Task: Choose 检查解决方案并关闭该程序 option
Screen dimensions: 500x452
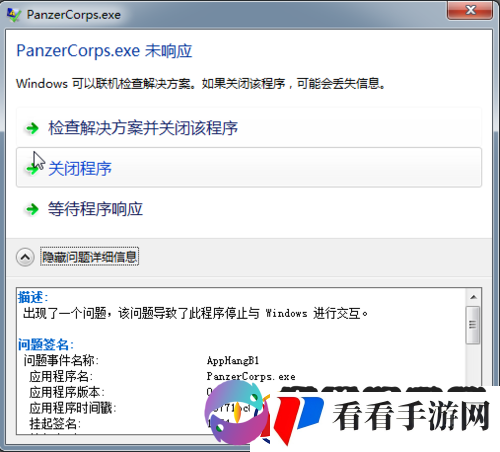Action: click(x=249, y=127)
